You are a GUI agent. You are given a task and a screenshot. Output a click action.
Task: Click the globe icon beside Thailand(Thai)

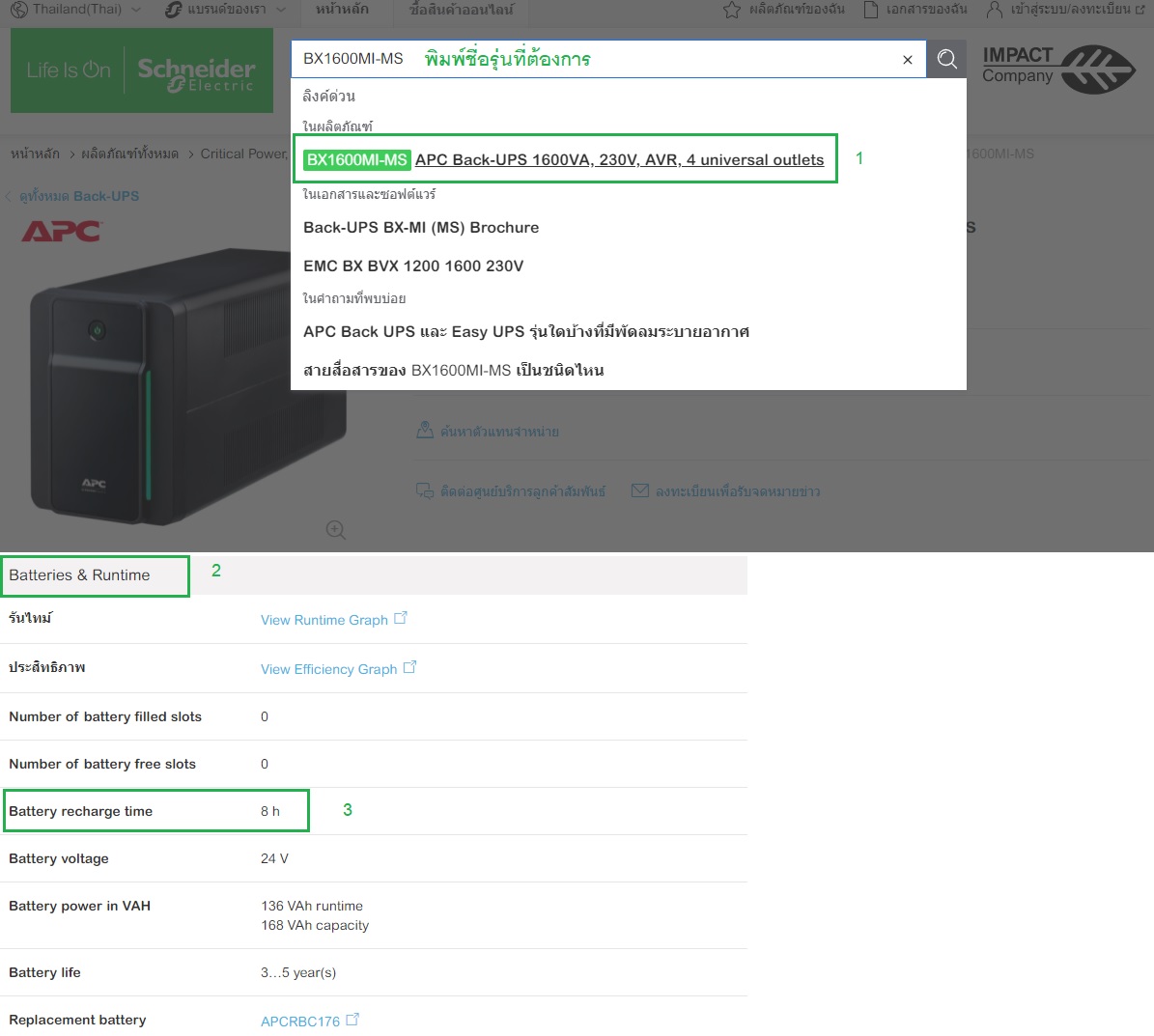(18, 10)
